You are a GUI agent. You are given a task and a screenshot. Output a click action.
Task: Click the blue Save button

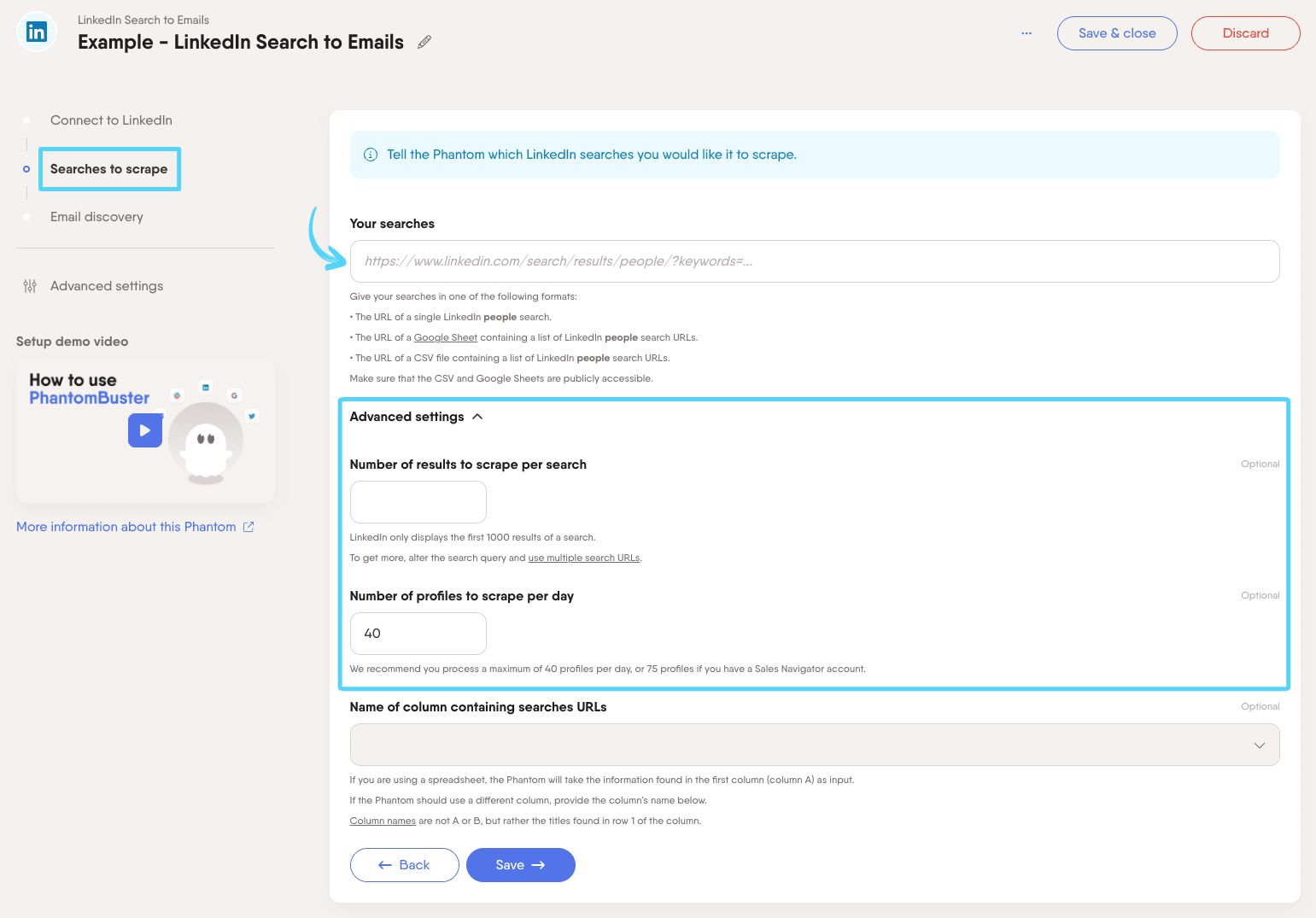pyautogui.click(x=520, y=865)
